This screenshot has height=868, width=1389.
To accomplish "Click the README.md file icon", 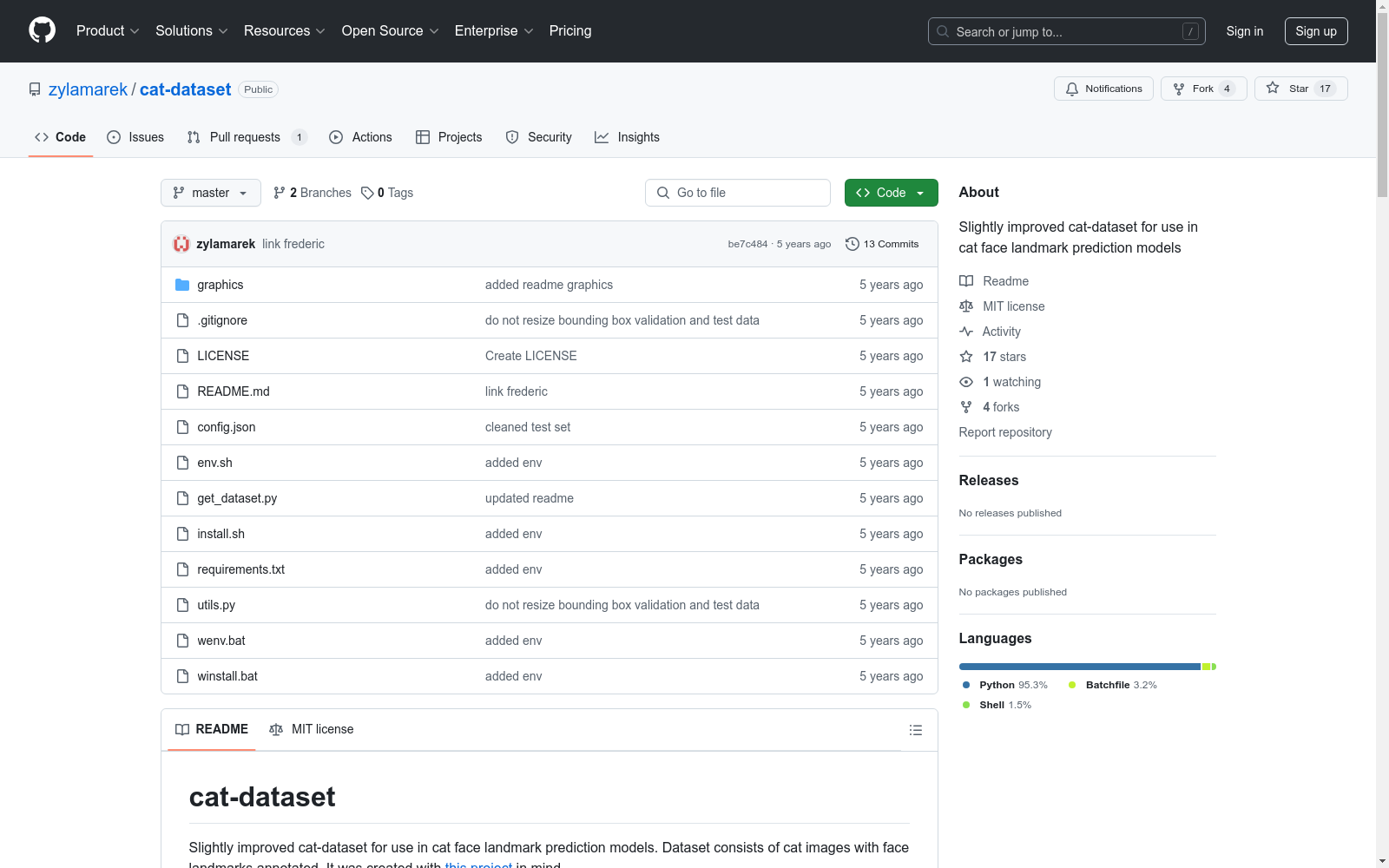I will (x=182, y=391).
